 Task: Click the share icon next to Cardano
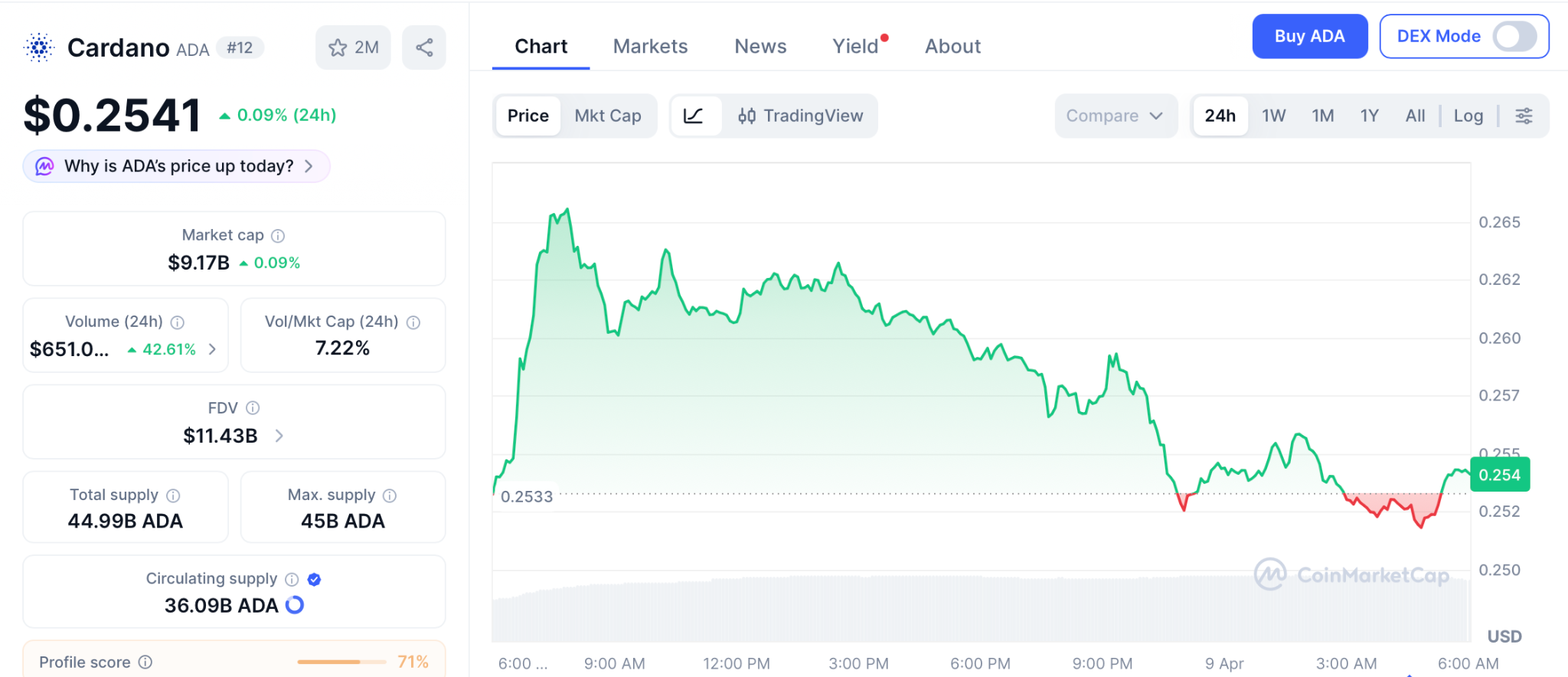424,47
